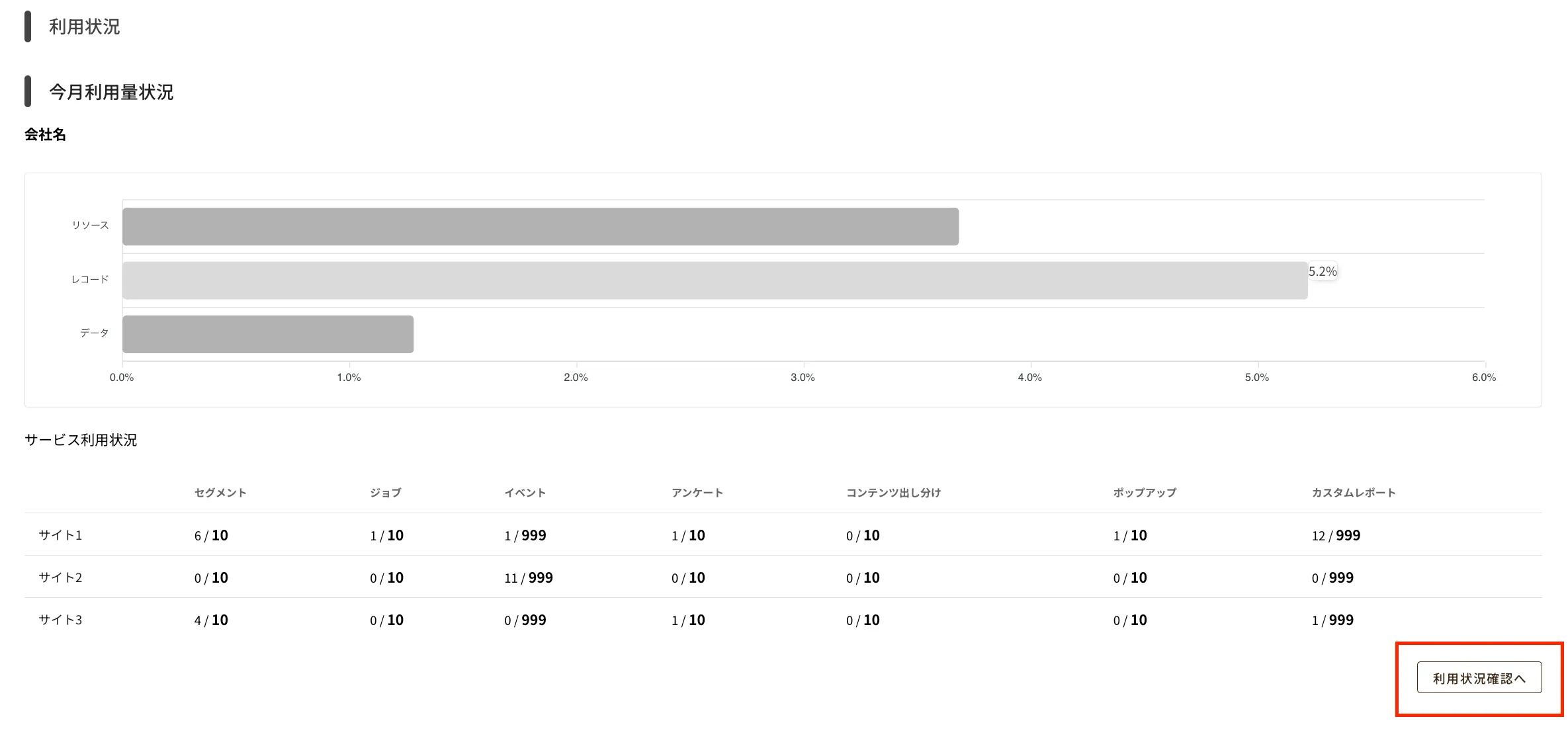Select the サイト2 row label
Image resolution: width=1568 pixels, height=754 pixels.
point(60,577)
